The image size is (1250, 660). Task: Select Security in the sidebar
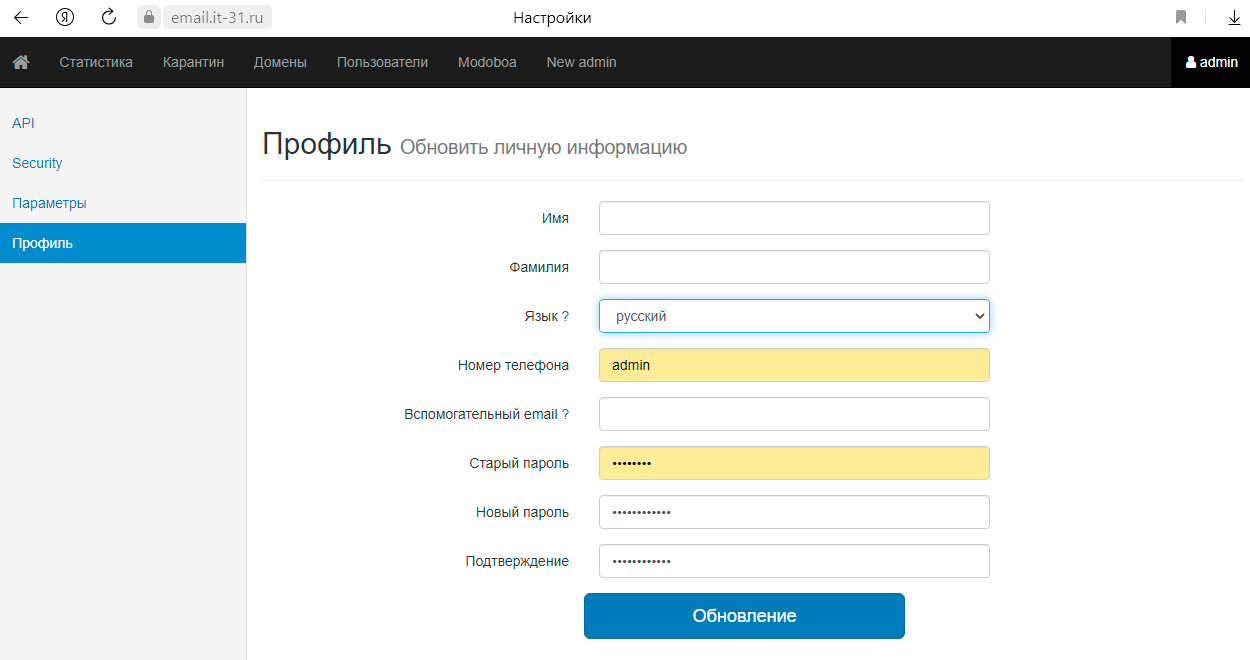37,163
